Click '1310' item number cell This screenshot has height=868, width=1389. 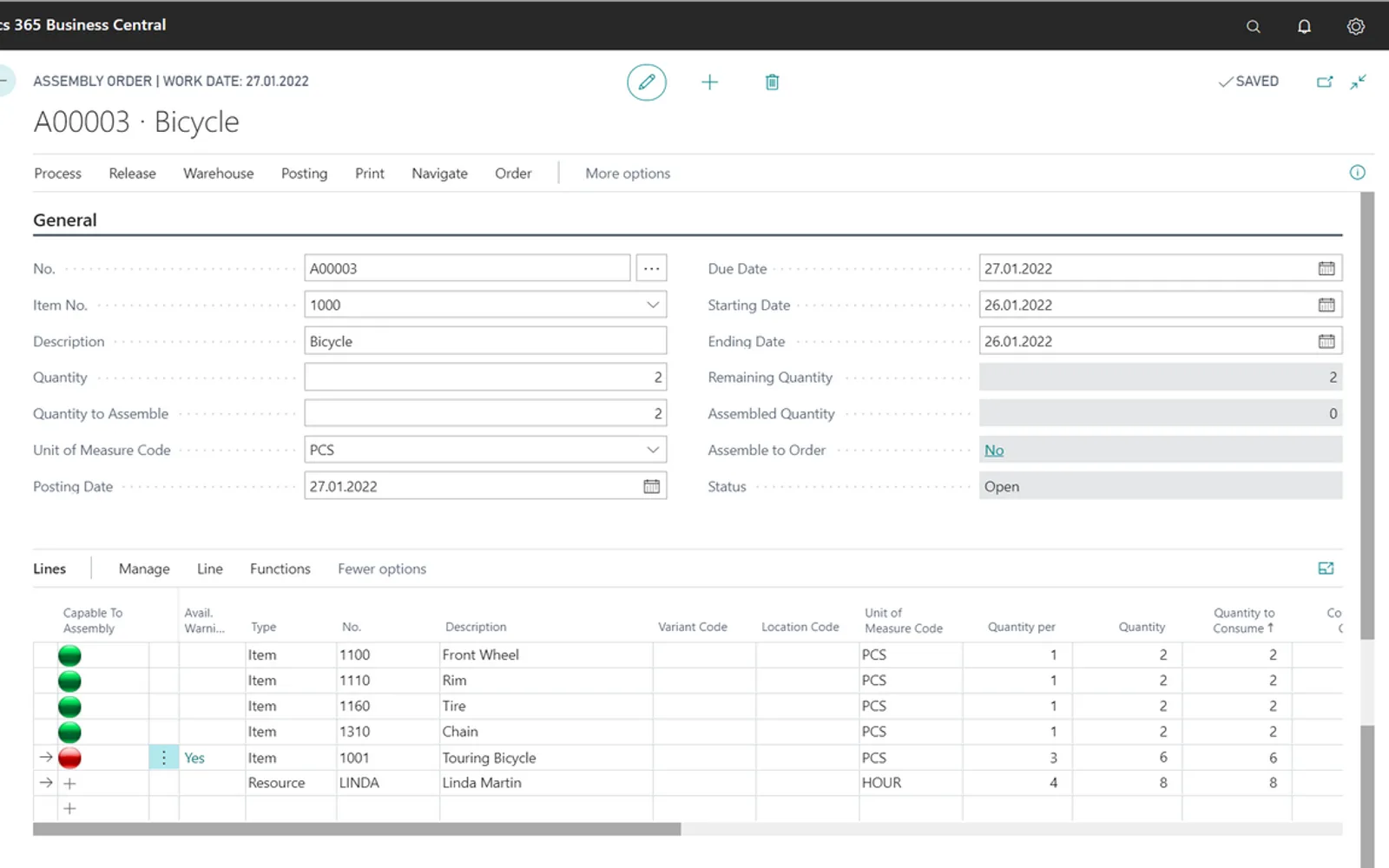tap(388, 732)
